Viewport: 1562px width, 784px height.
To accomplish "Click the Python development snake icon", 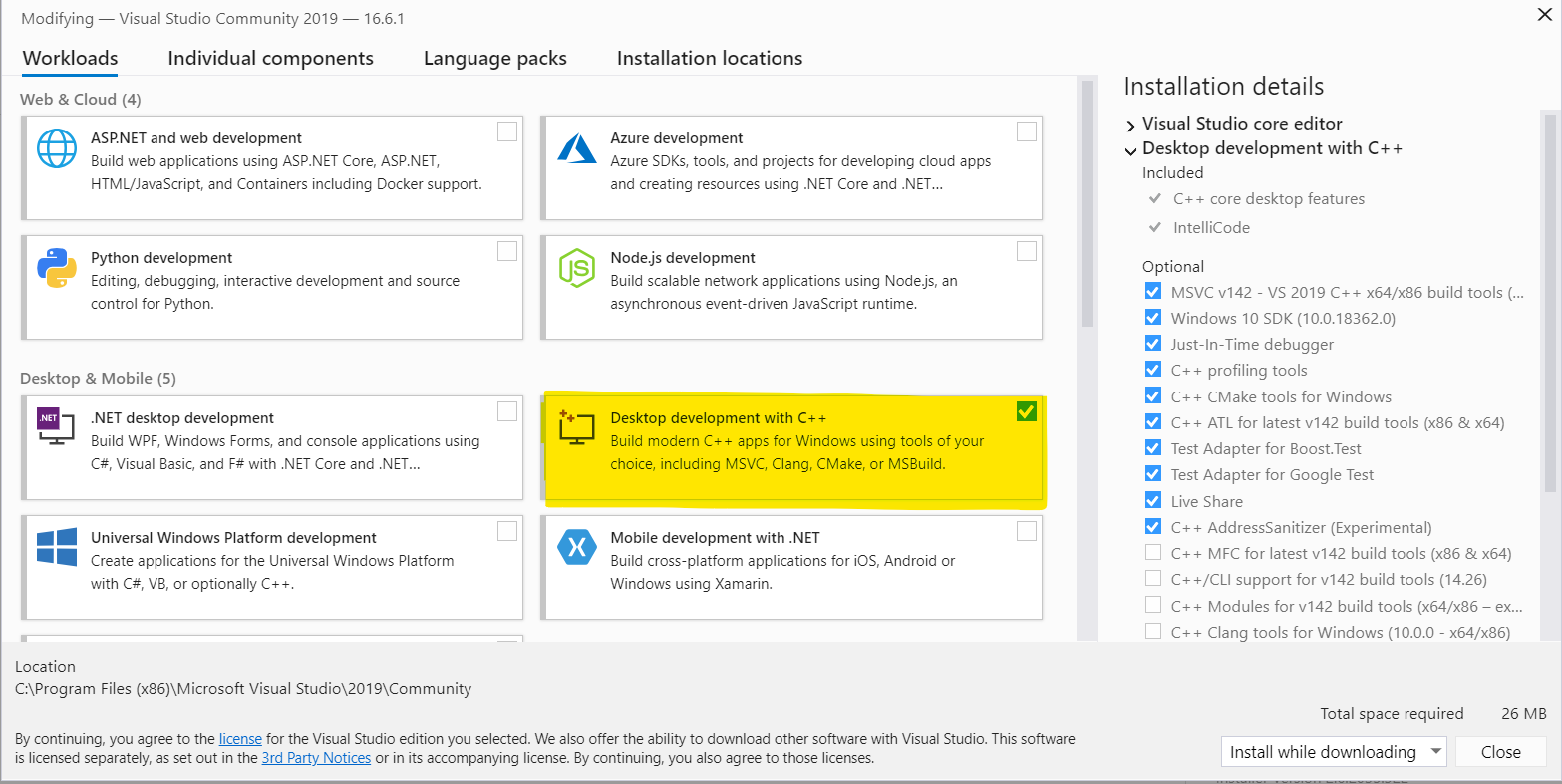I will (x=57, y=268).
